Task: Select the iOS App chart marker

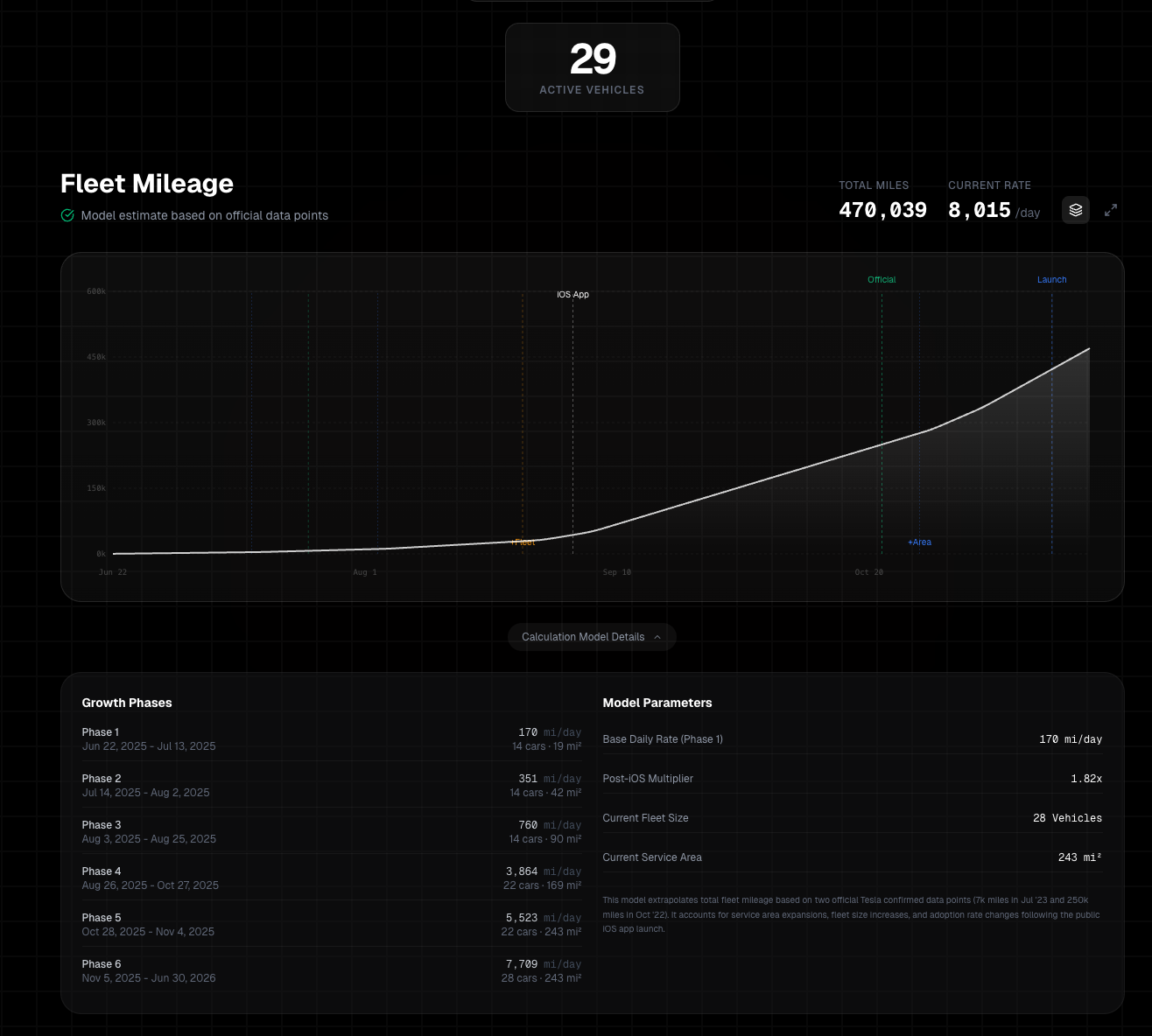Action: coord(572,295)
